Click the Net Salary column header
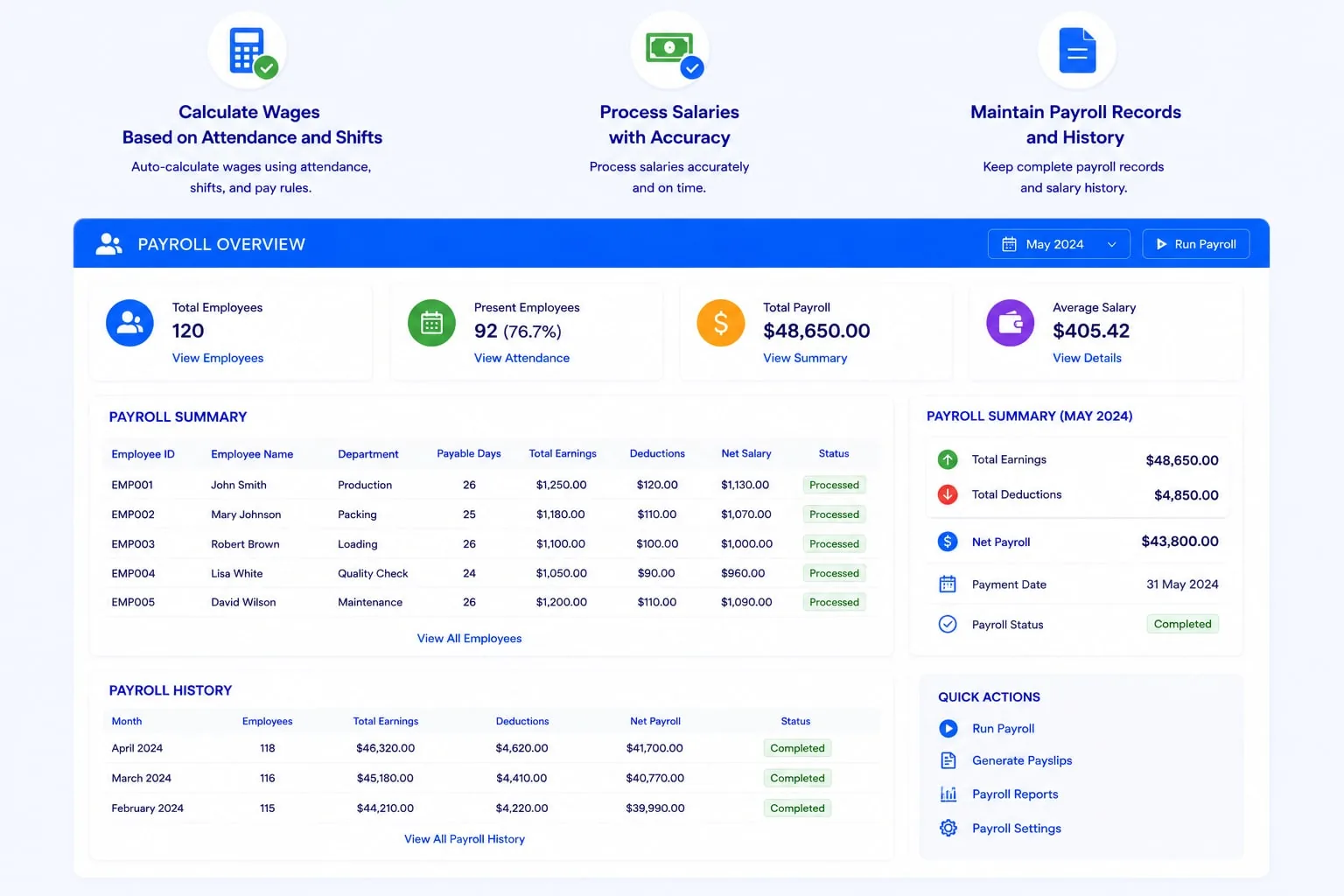 click(x=746, y=453)
